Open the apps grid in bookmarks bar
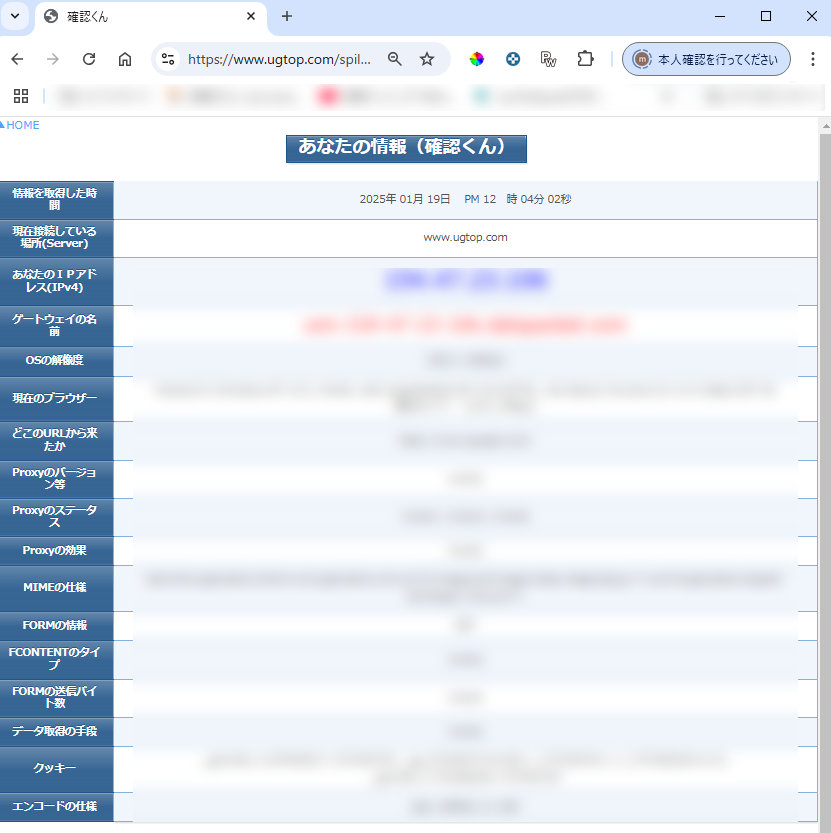Viewport: 831px width, 833px height. click(20, 96)
